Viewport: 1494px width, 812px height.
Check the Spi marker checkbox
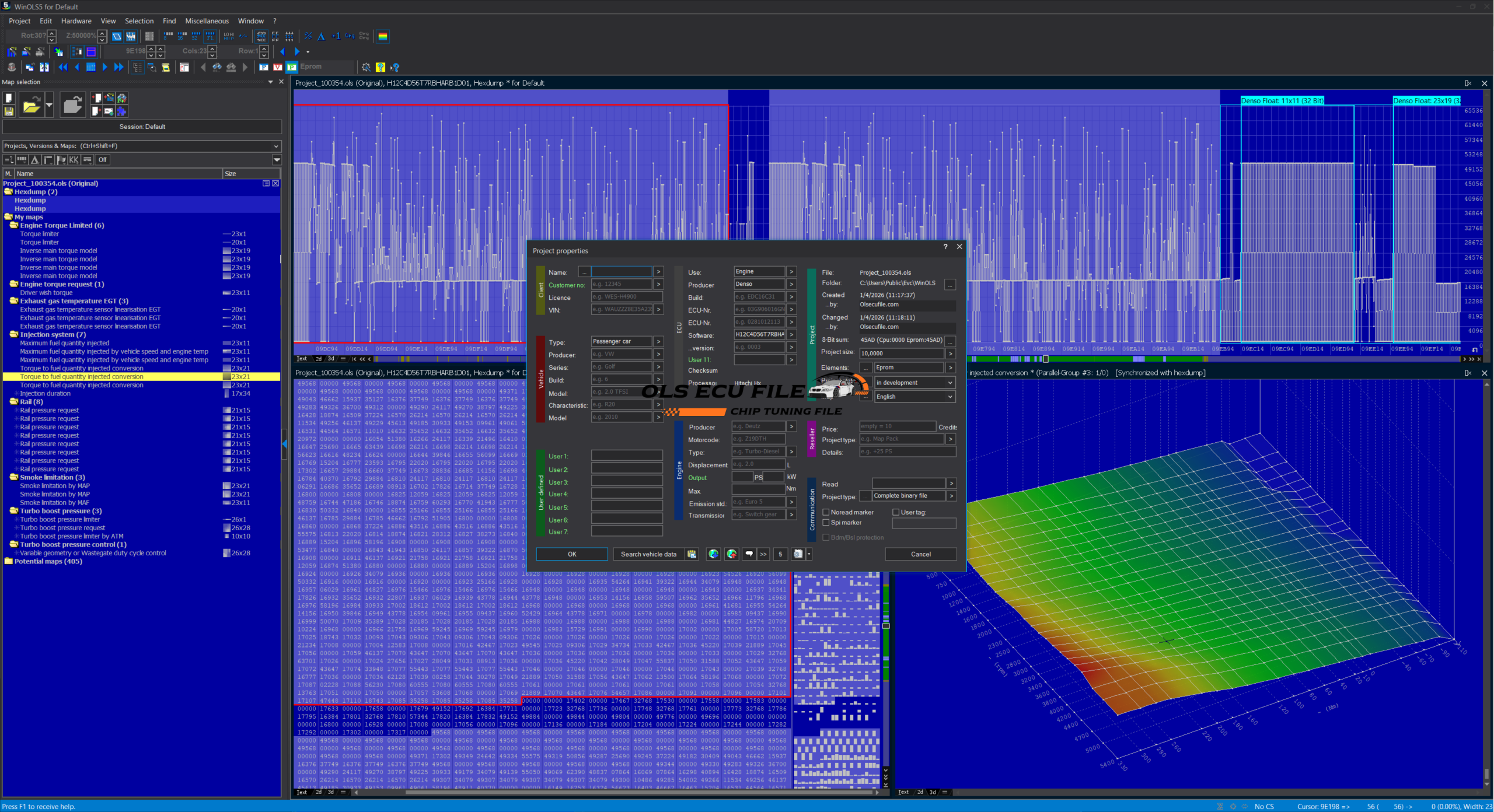coord(826,523)
